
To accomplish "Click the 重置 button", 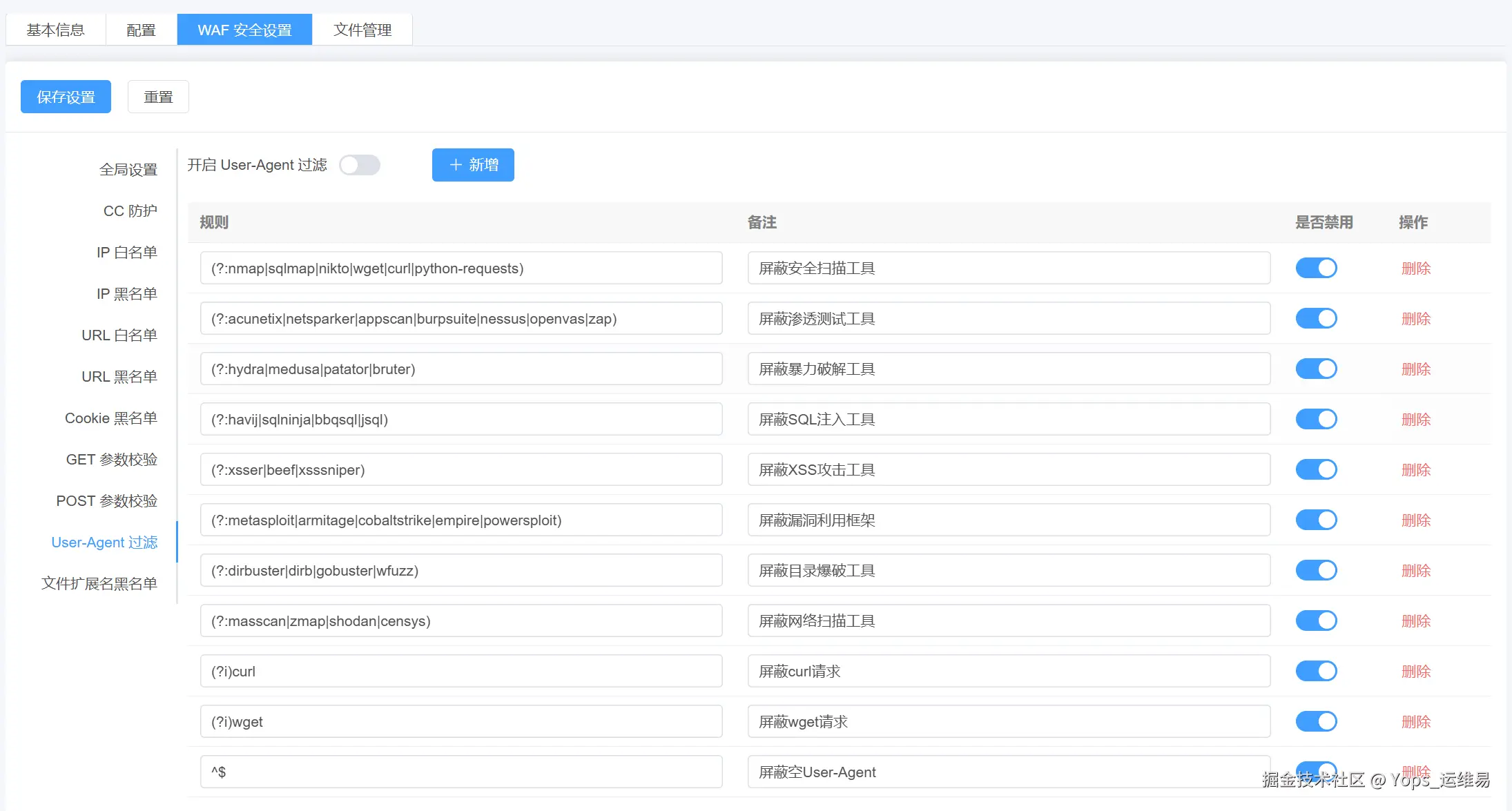I will point(158,97).
